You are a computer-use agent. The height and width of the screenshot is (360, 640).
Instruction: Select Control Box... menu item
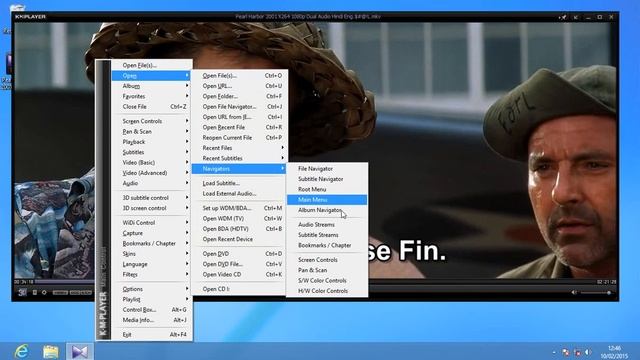coord(152,309)
